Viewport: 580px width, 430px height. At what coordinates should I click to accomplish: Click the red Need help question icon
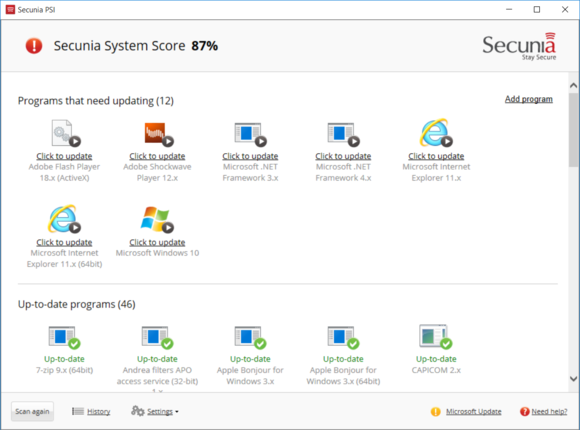click(x=525, y=411)
